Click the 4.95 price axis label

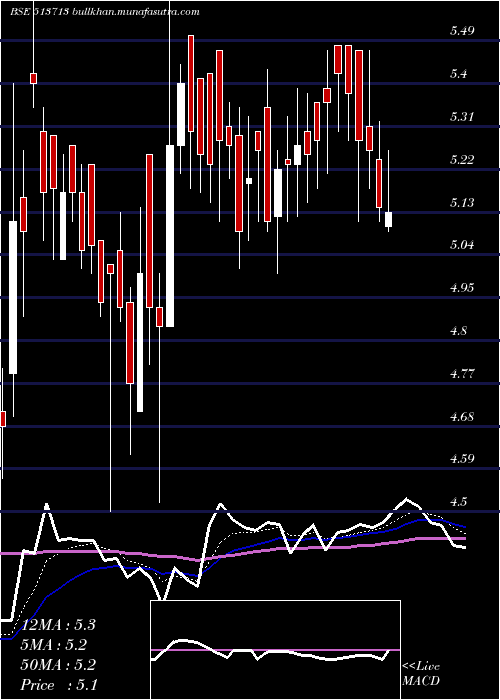[x=462, y=288]
